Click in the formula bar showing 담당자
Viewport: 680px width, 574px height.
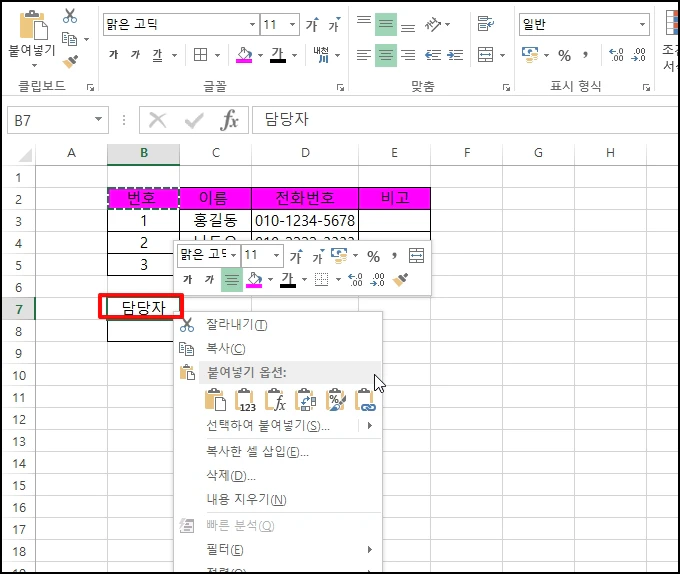click(465, 120)
